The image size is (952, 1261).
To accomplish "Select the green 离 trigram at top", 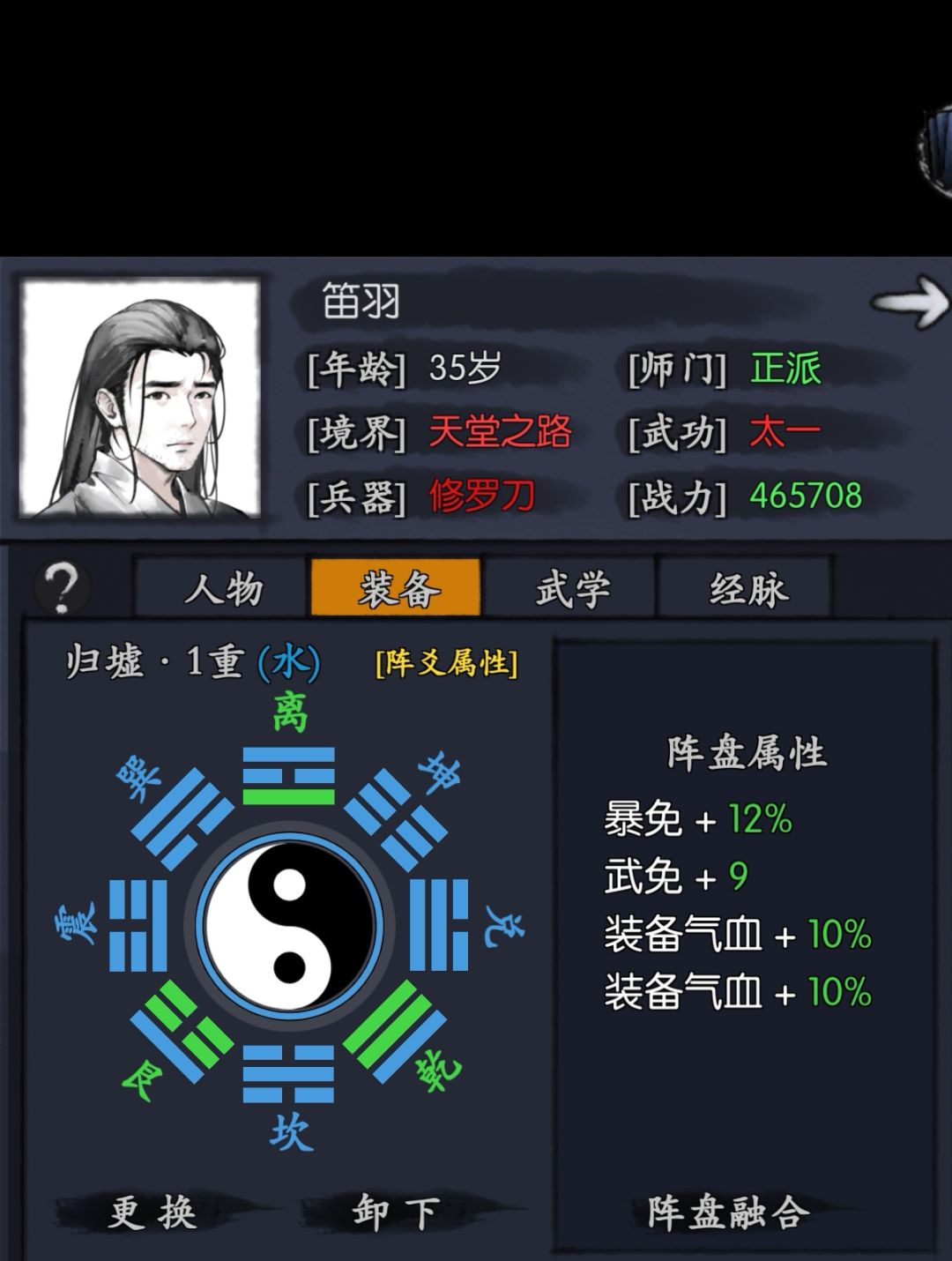I will pos(288,776).
